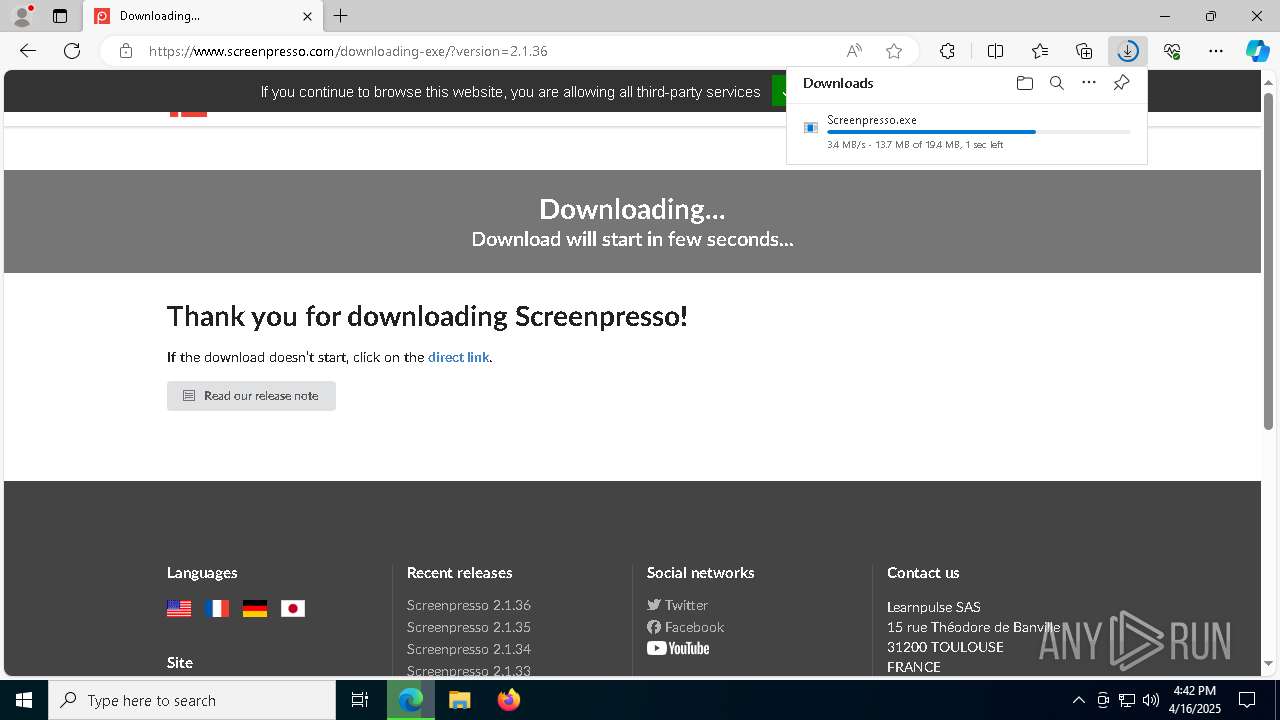Screen dimensions: 1280x720
Task: Open the Favorites list icon
Action: pos(1040,51)
